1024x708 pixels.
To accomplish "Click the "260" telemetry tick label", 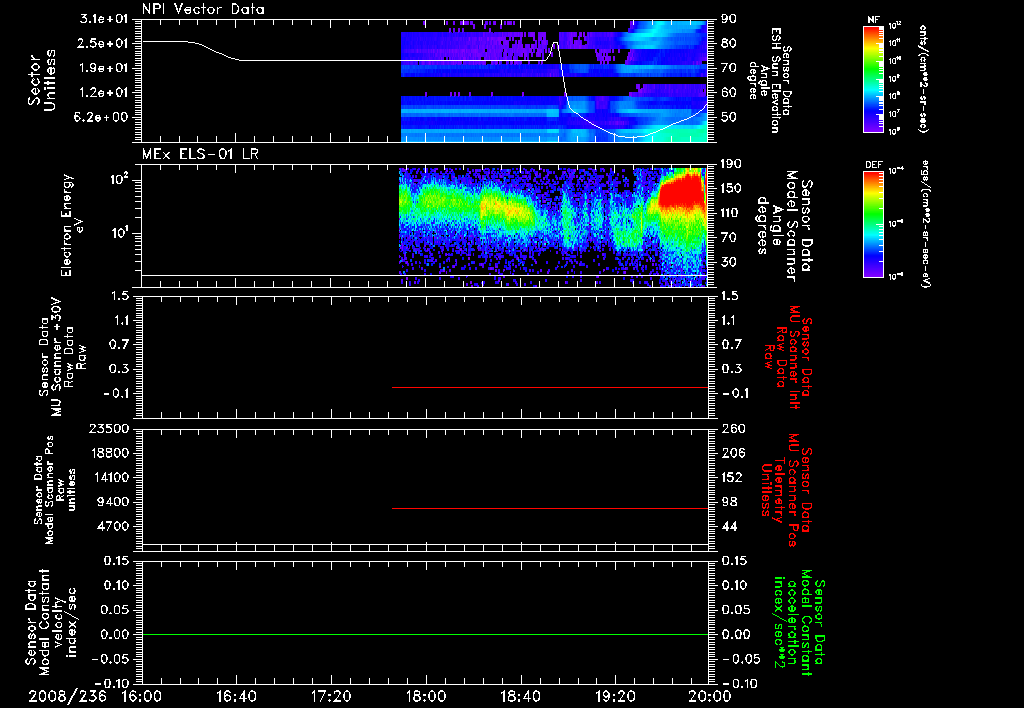I will point(732,429).
